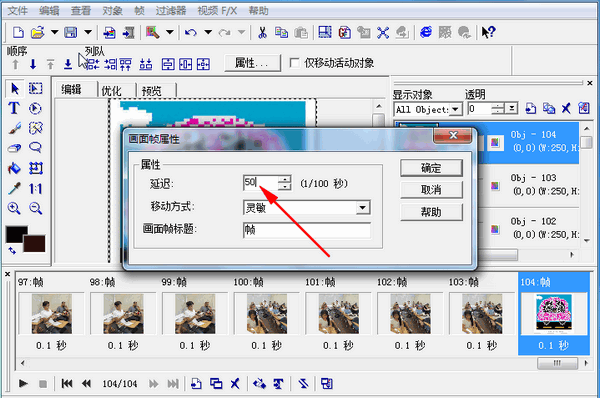The height and width of the screenshot is (398, 600).
Task: Move object down one in order
Action: pyautogui.click(x=33, y=64)
